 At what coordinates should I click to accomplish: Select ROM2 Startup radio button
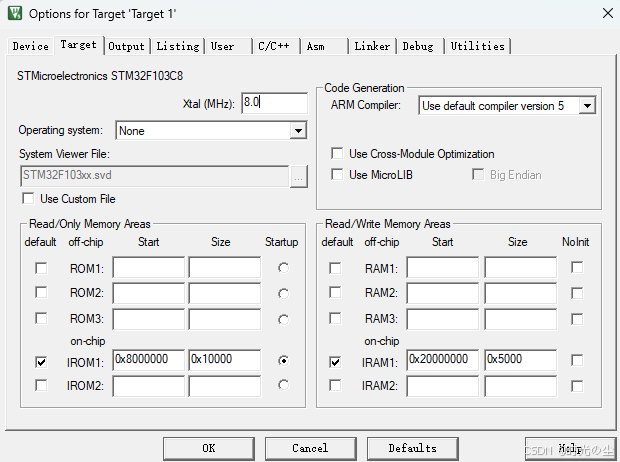pos(283,293)
